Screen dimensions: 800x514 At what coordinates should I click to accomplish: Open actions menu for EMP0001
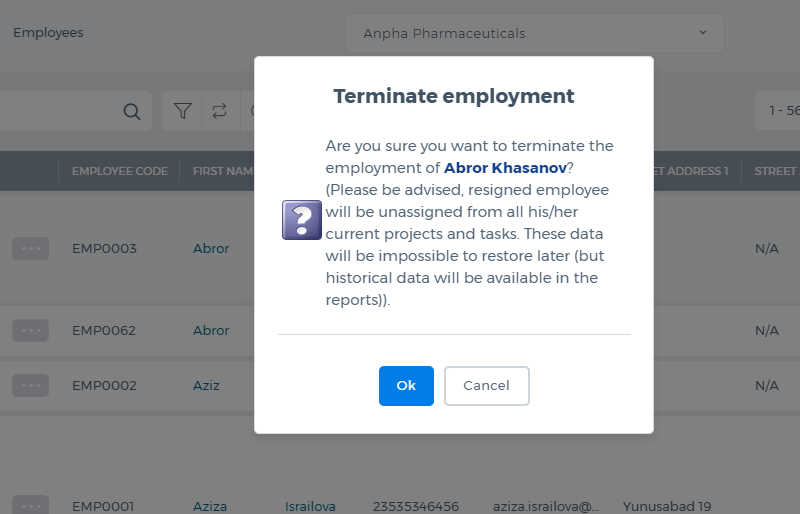pyautogui.click(x=31, y=505)
